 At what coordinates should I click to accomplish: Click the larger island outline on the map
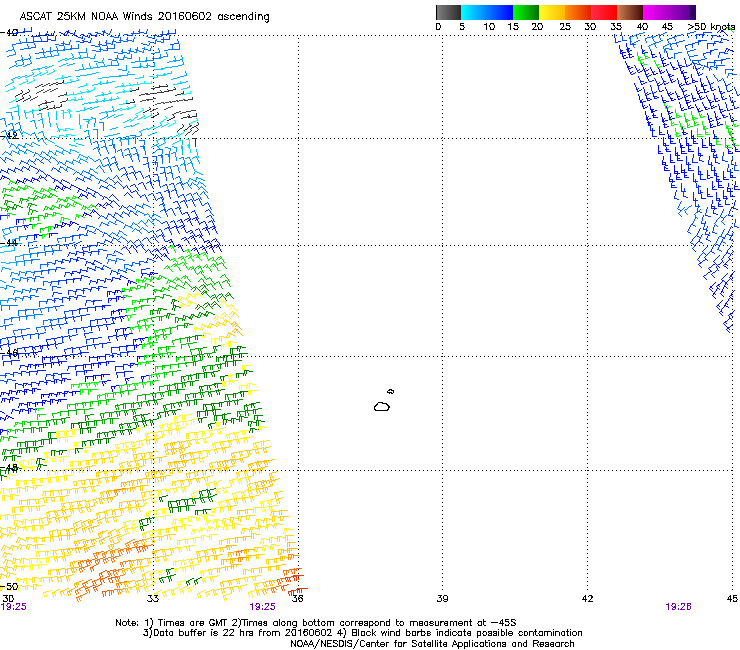point(382,406)
